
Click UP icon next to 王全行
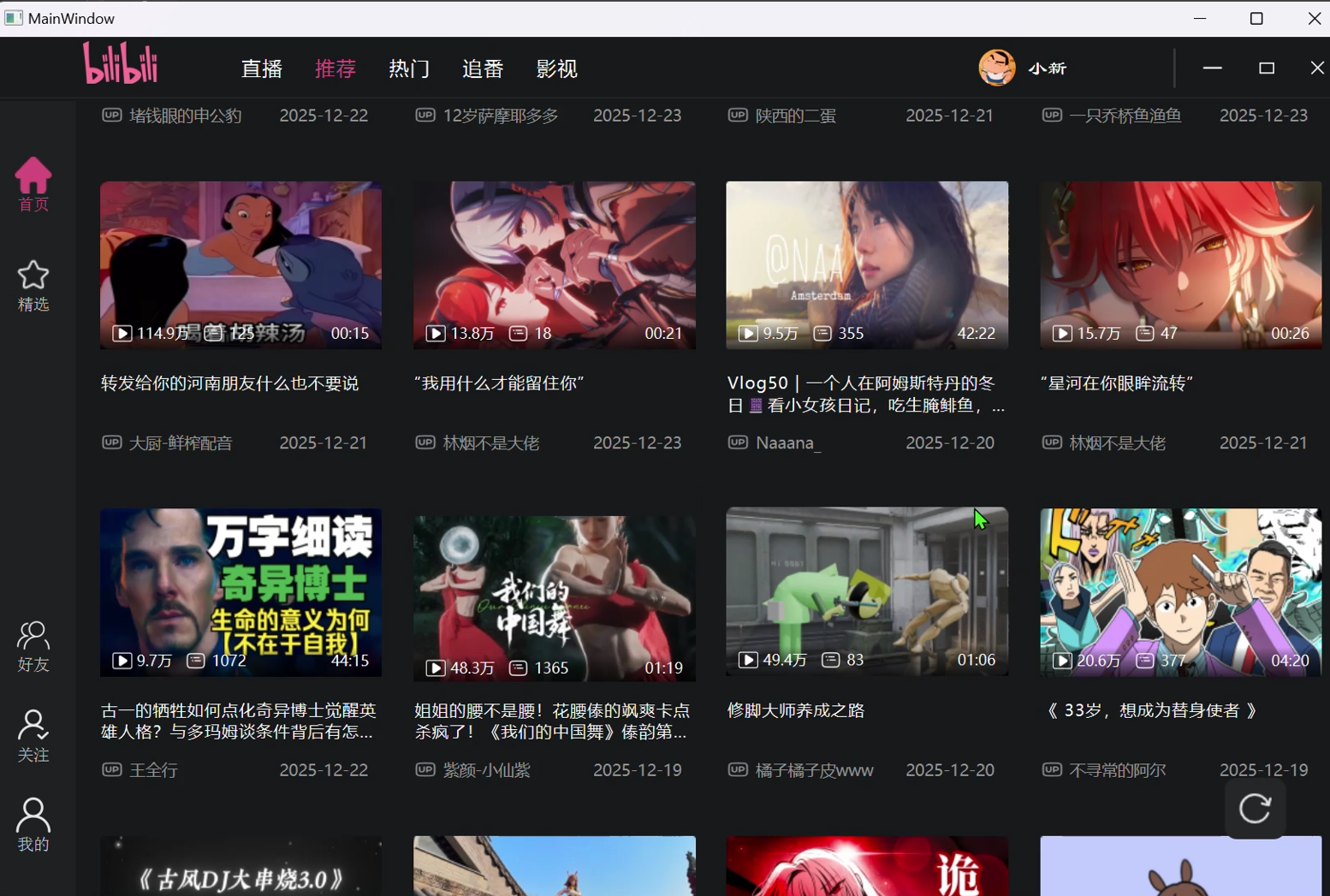click(112, 769)
